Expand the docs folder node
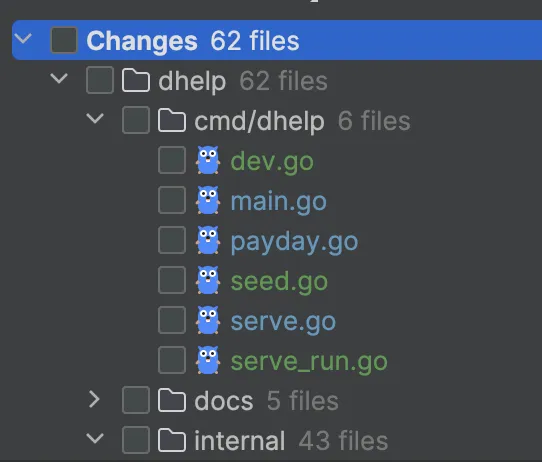This screenshot has height=462, width=542. point(94,400)
